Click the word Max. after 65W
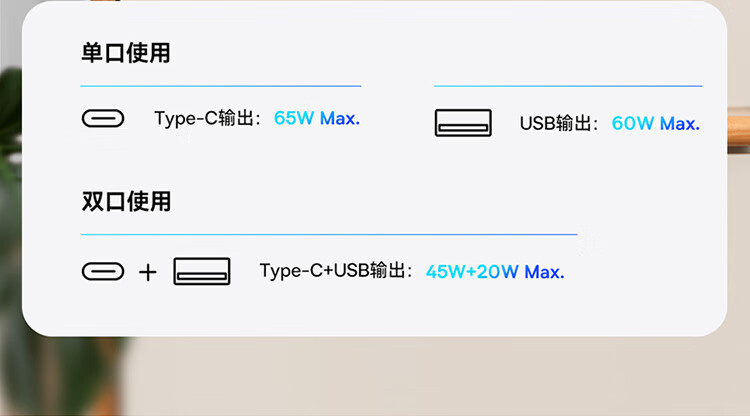The width and height of the screenshot is (750, 416). pos(340,118)
